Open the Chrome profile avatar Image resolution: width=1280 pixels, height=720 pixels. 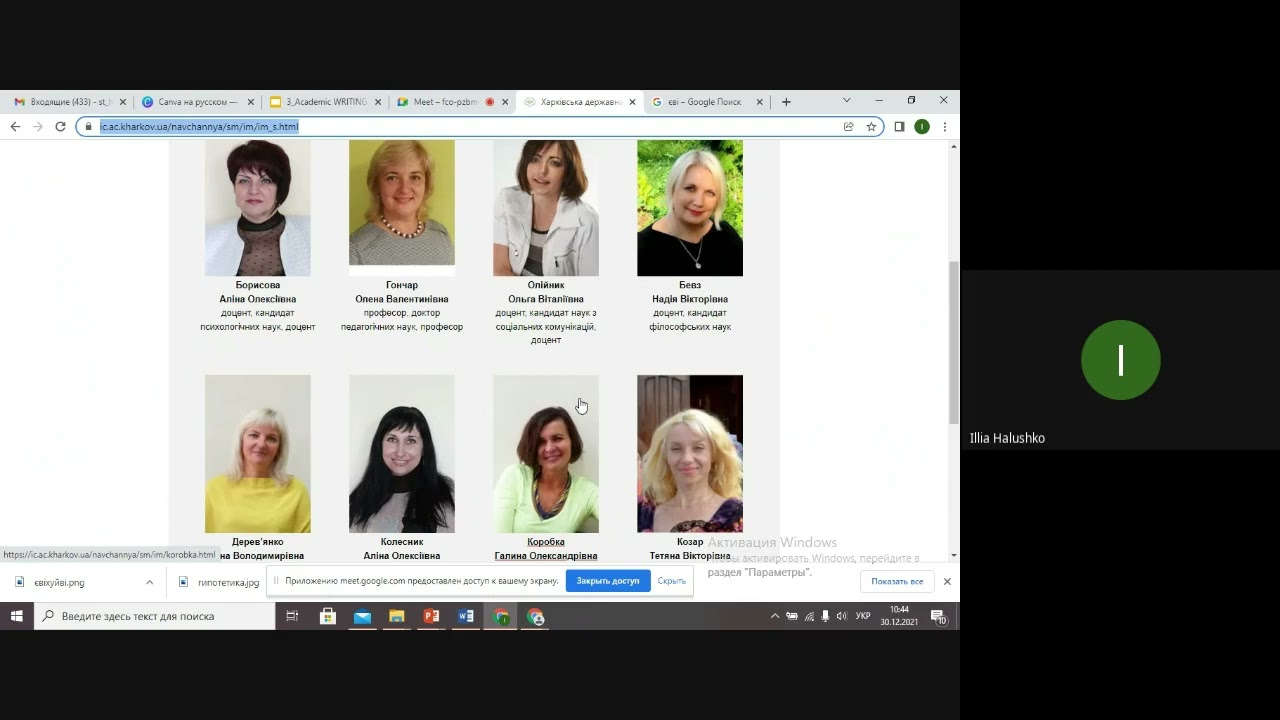click(x=922, y=127)
